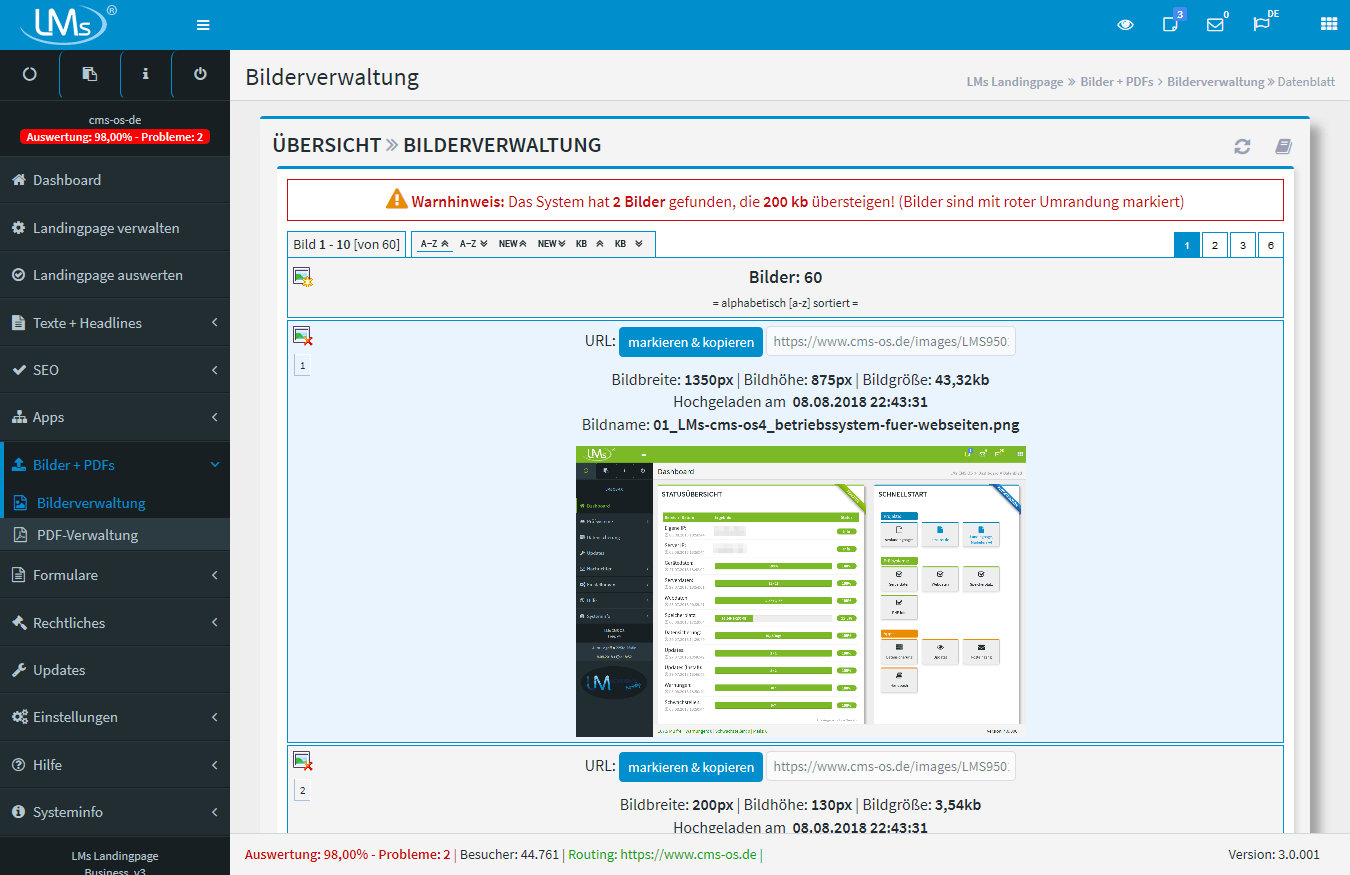Select the Bildname 01_LMs-cms-os4_betriebssystem-fuer-webseiten.png text
Viewport: 1350px width, 875px height.
pos(836,425)
